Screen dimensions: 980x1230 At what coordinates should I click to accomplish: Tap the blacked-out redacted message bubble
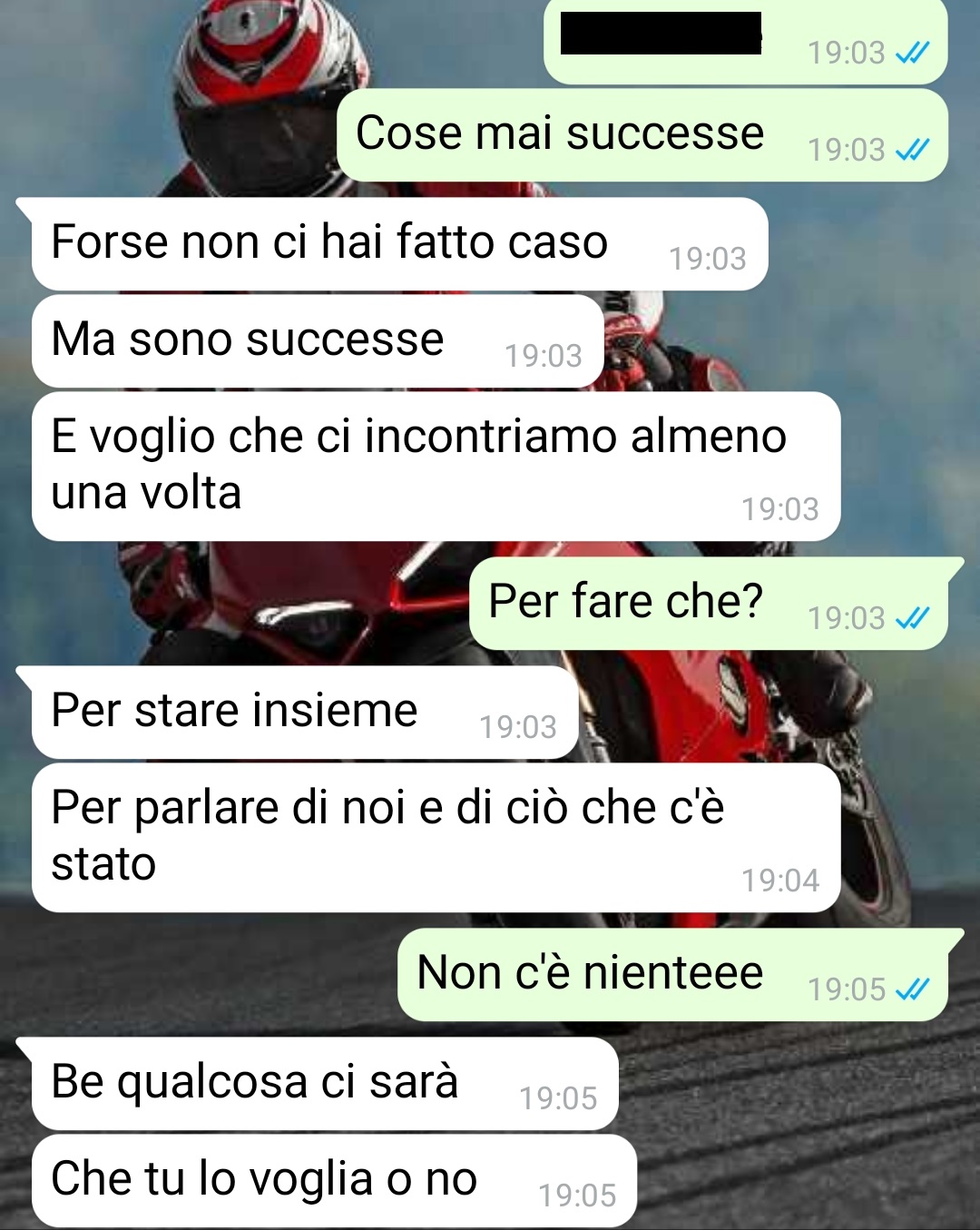point(746,41)
